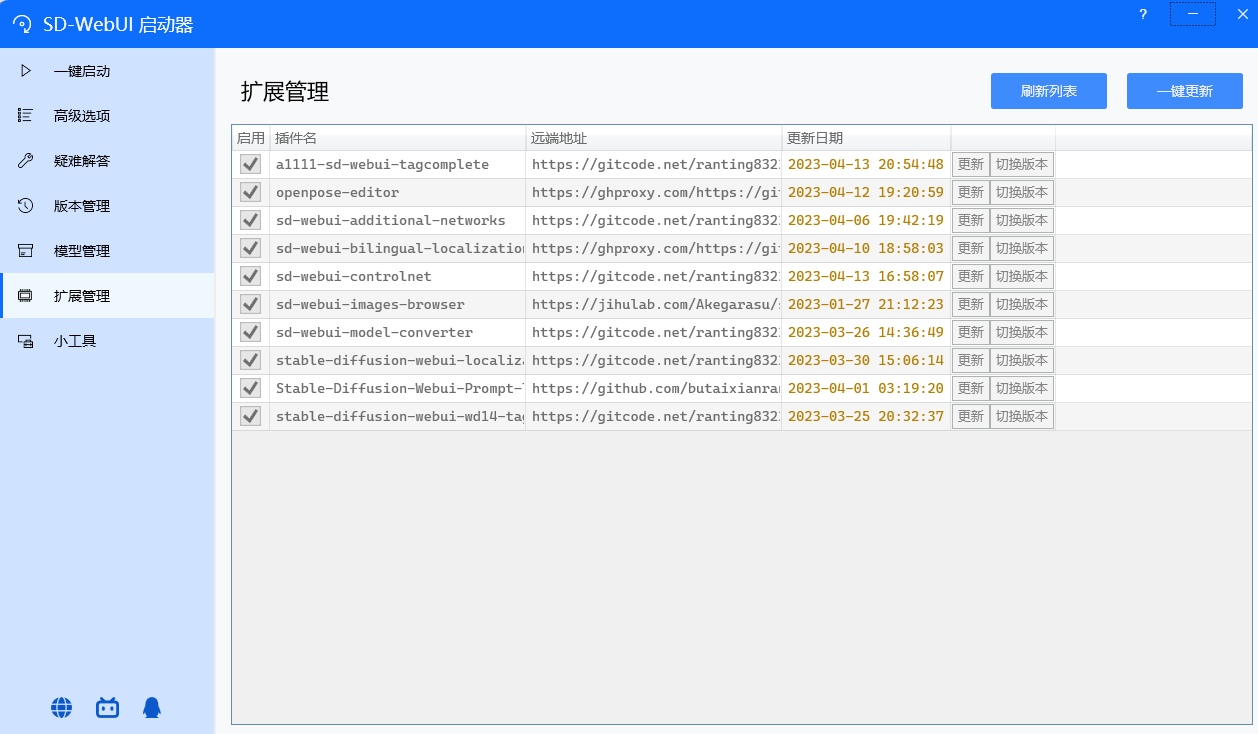The height and width of the screenshot is (734, 1258).
Task: Uncheck sd-webui-model-converter extension
Action: (251, 332)
